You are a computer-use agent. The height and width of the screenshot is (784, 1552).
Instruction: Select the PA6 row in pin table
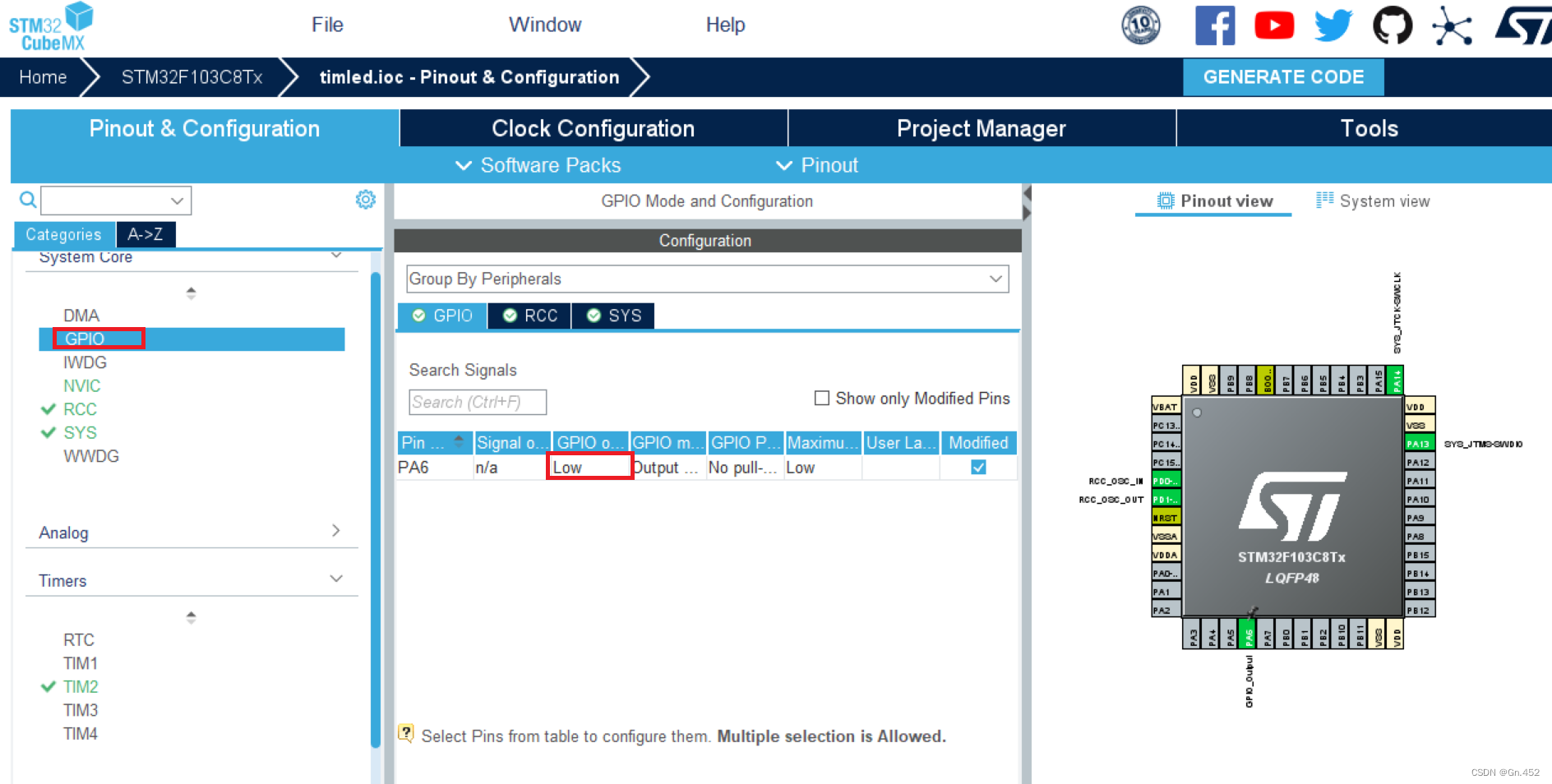point(707,467)
